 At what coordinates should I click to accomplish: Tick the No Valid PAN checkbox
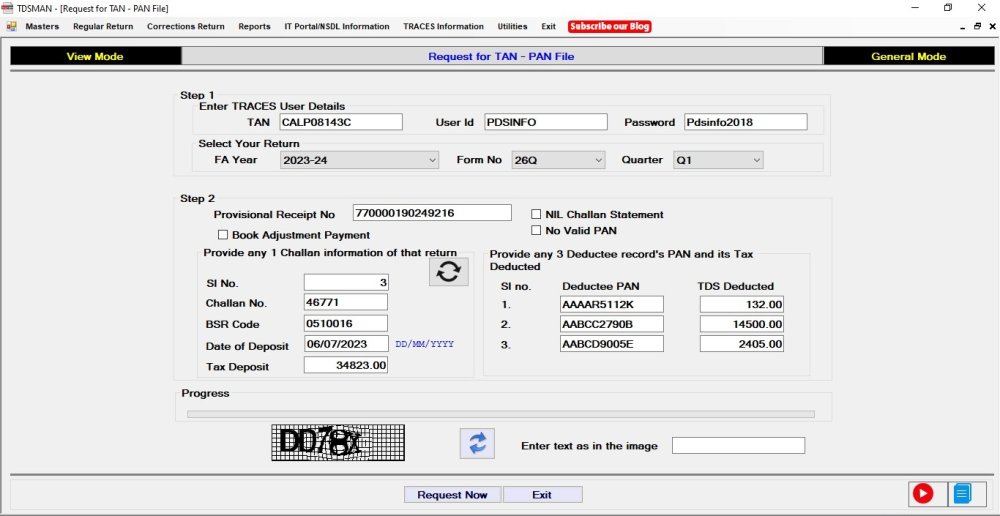[x=537, y=231]
